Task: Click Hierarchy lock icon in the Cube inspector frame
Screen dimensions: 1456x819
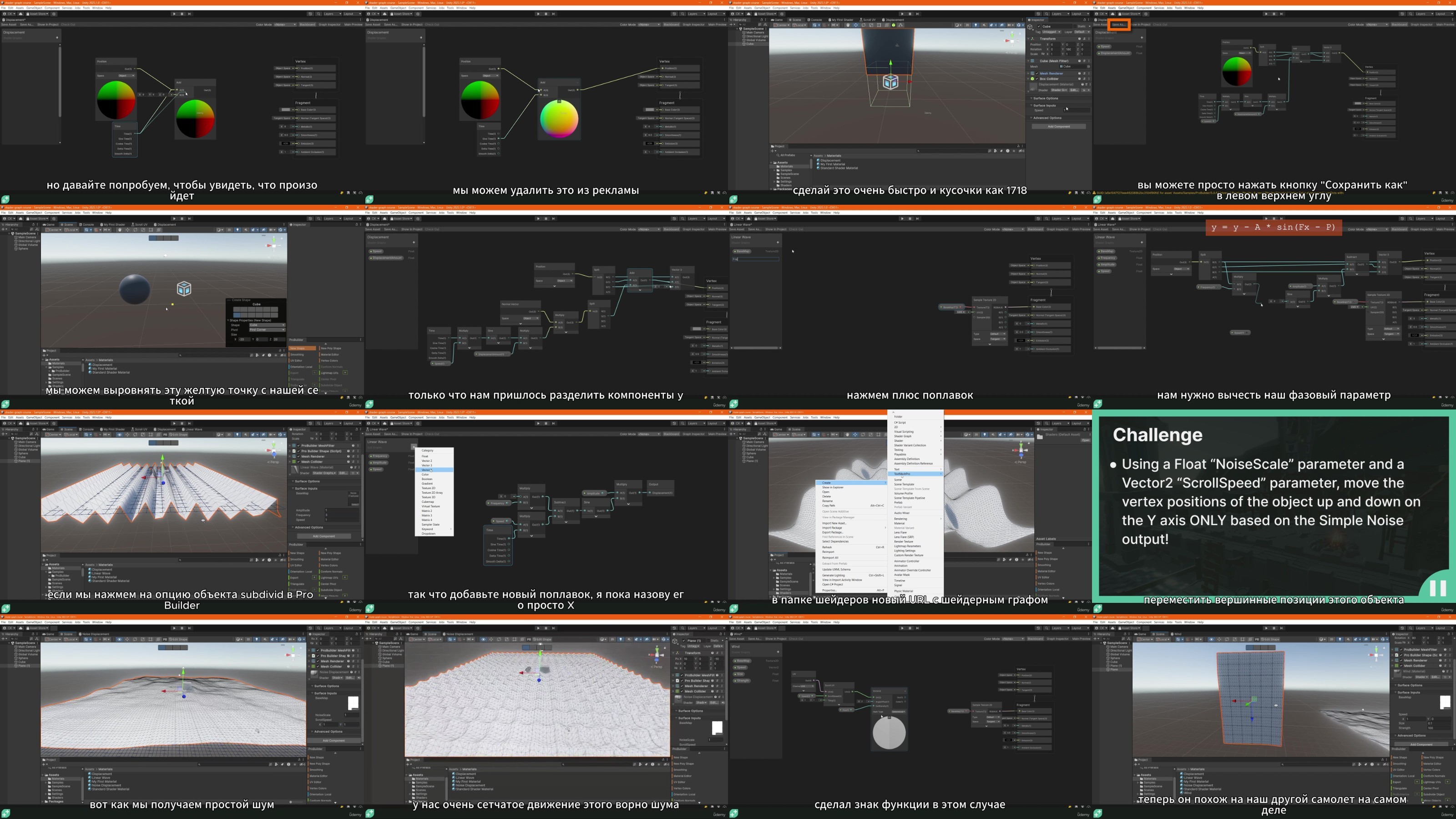Action: (x=762, y=20)
